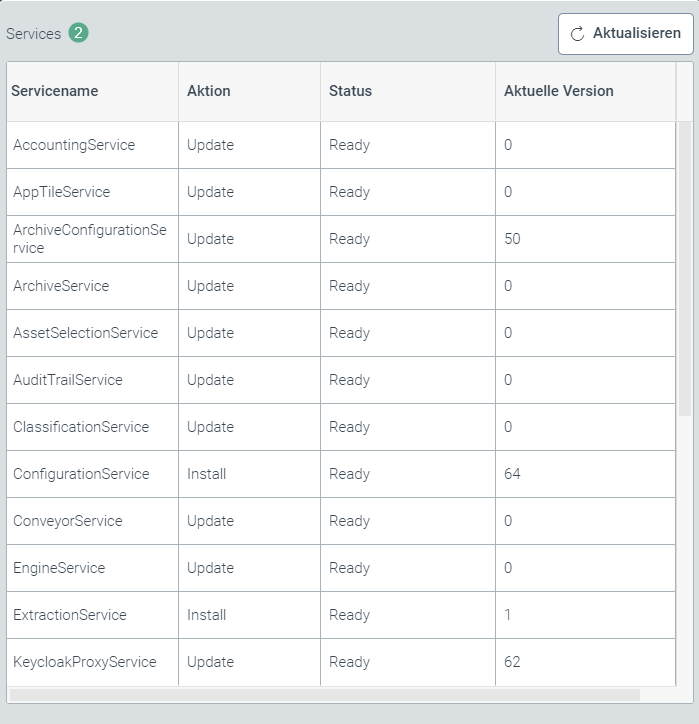Click ArchiveConfigurationService in the table
The width and height of the screenshot is (699, 724).
click(90, 239)
